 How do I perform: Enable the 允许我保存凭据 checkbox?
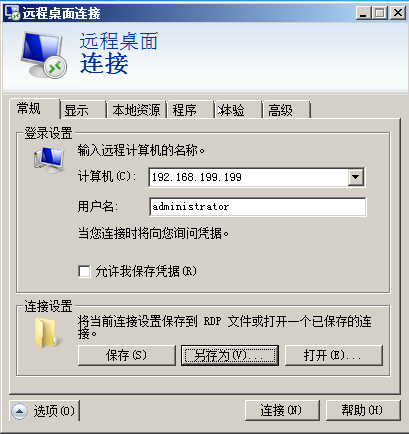tap(84, 271)
